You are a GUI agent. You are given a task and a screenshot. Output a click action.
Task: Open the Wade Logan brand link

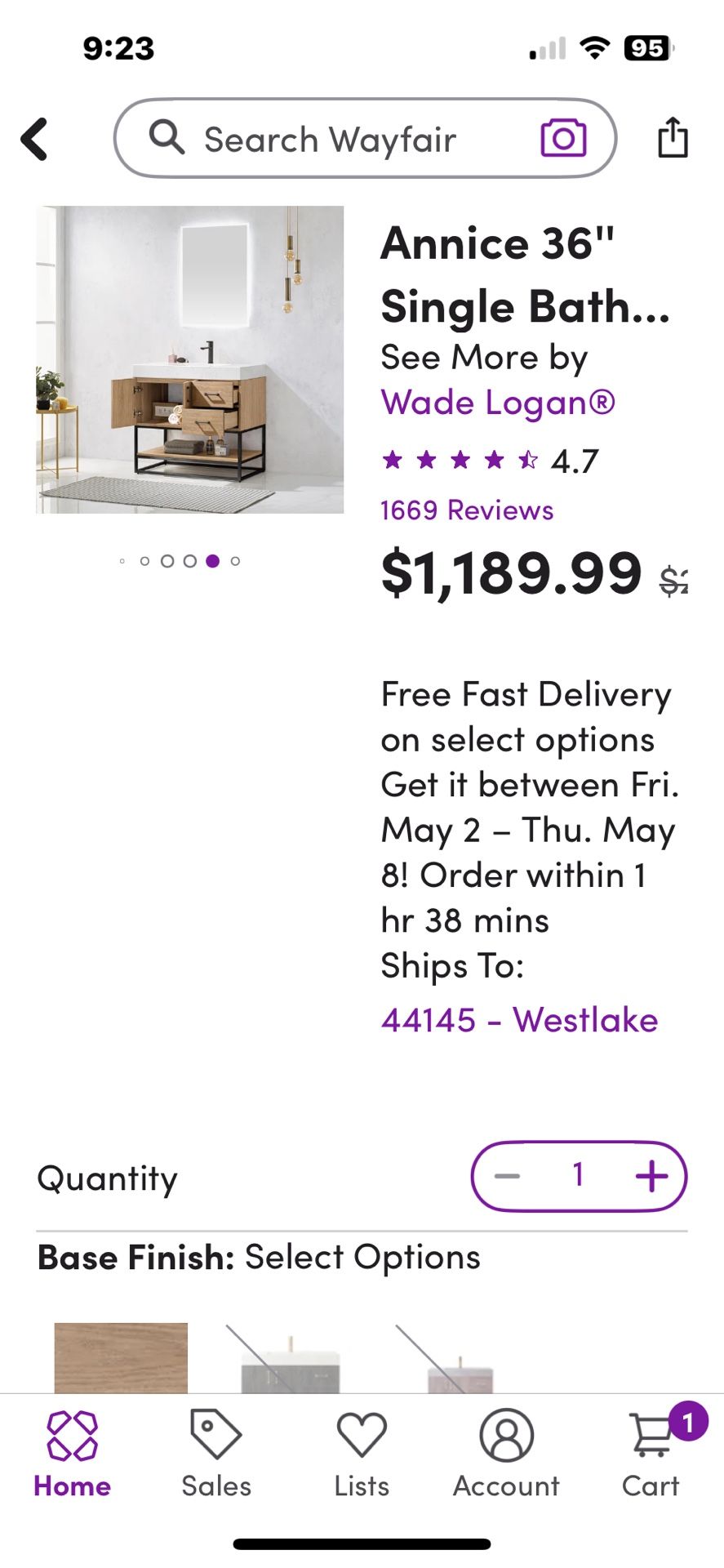[498, 403]
